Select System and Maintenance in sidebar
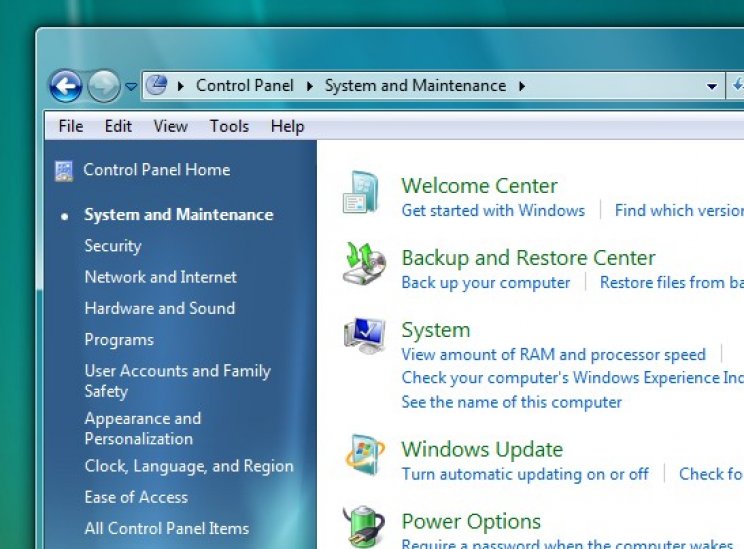The image size is (744, 549). [179, 214]
